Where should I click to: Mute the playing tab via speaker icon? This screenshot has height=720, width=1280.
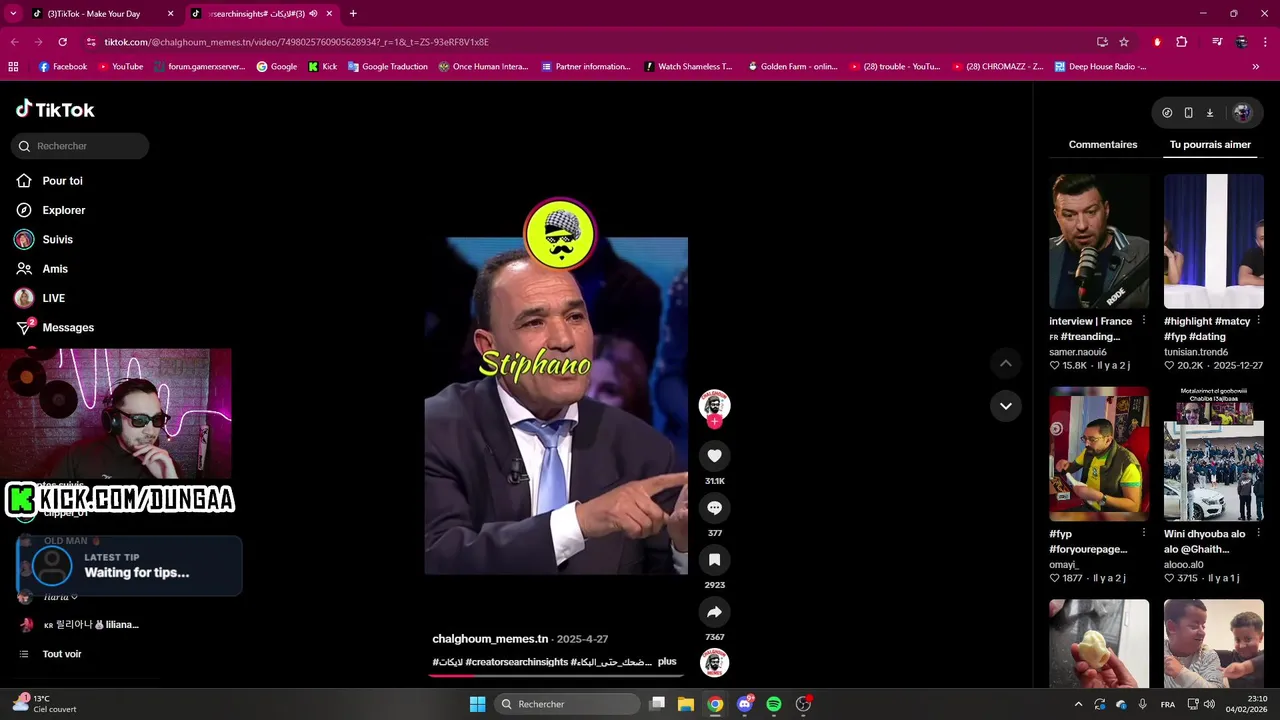313,14
